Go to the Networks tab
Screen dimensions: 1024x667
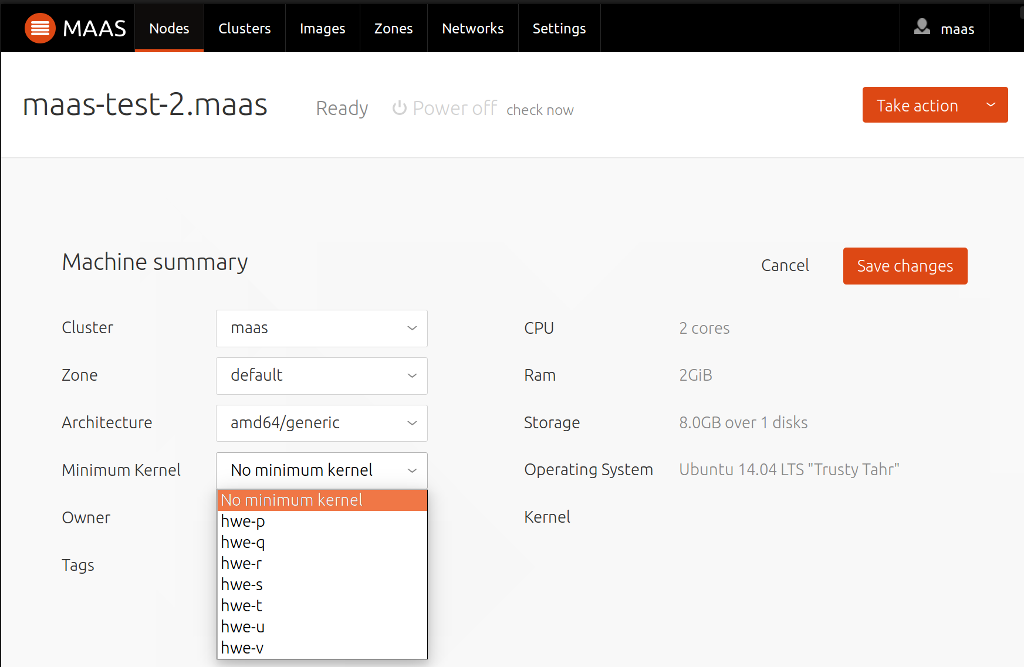tap(473, 28)
